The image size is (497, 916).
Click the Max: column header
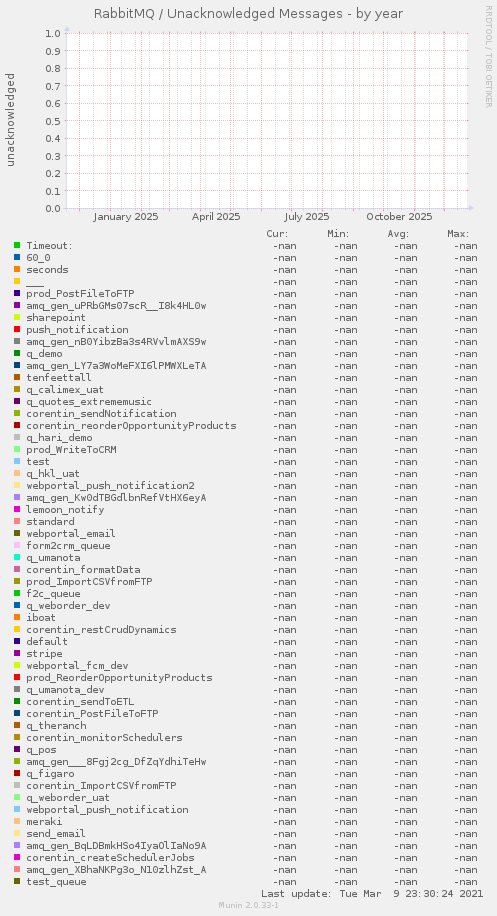coord(458,234)
